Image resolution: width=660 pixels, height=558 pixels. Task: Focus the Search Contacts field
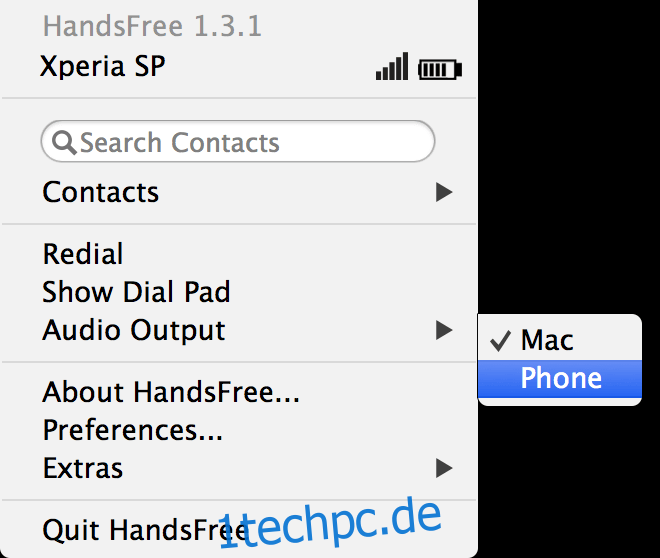tap(238, 142)
